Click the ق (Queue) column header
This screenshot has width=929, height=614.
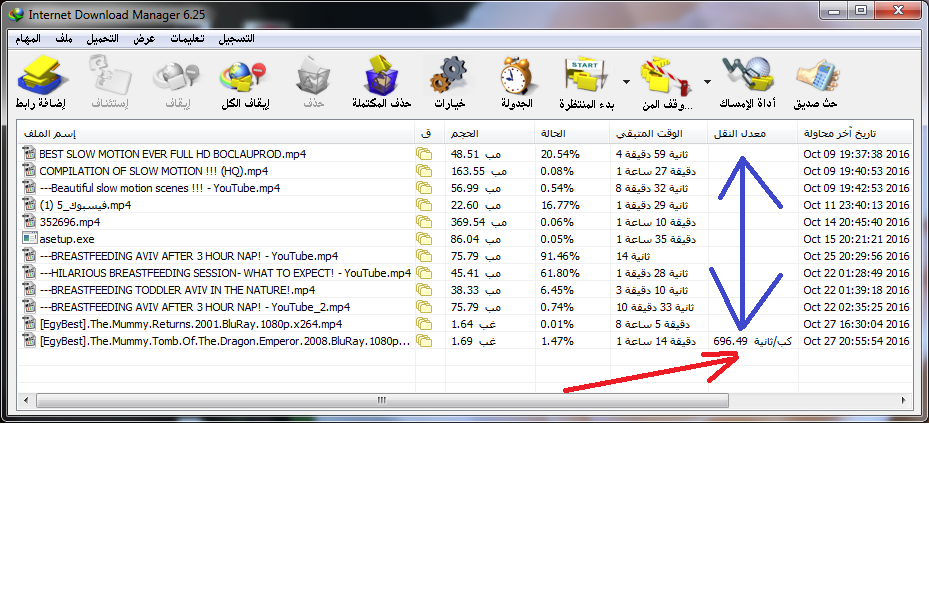[x=430, y=133]
